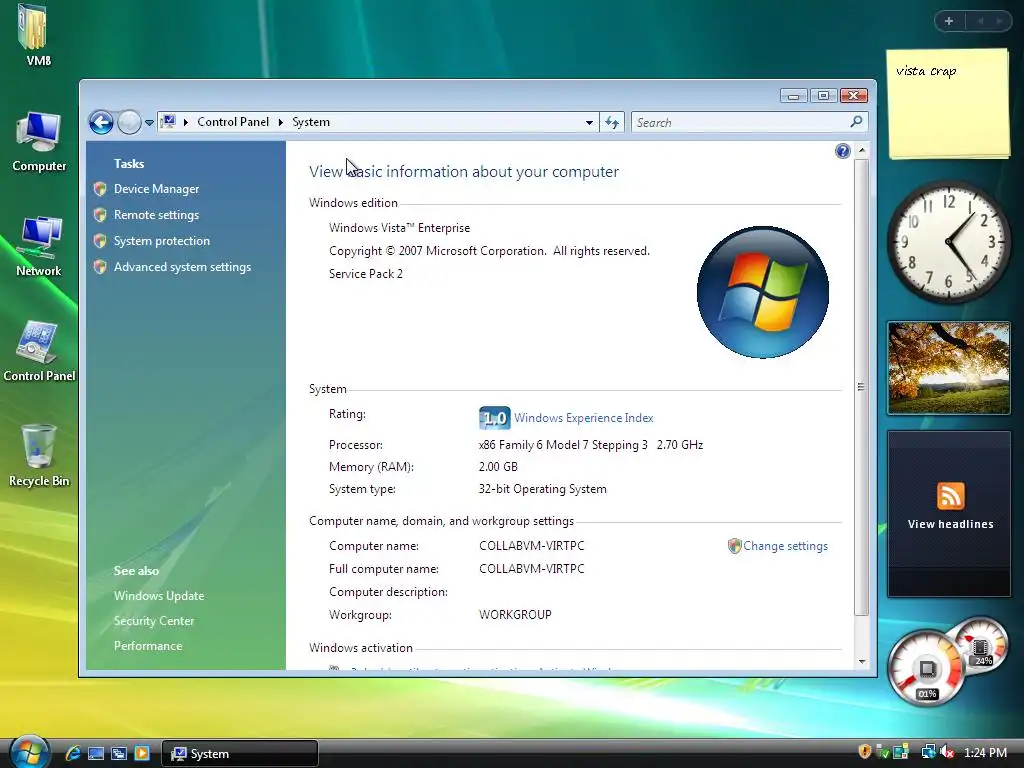Click the vertical scrollbar thumb
This screenshot has width=1024, height=768.
click(861, 387)
